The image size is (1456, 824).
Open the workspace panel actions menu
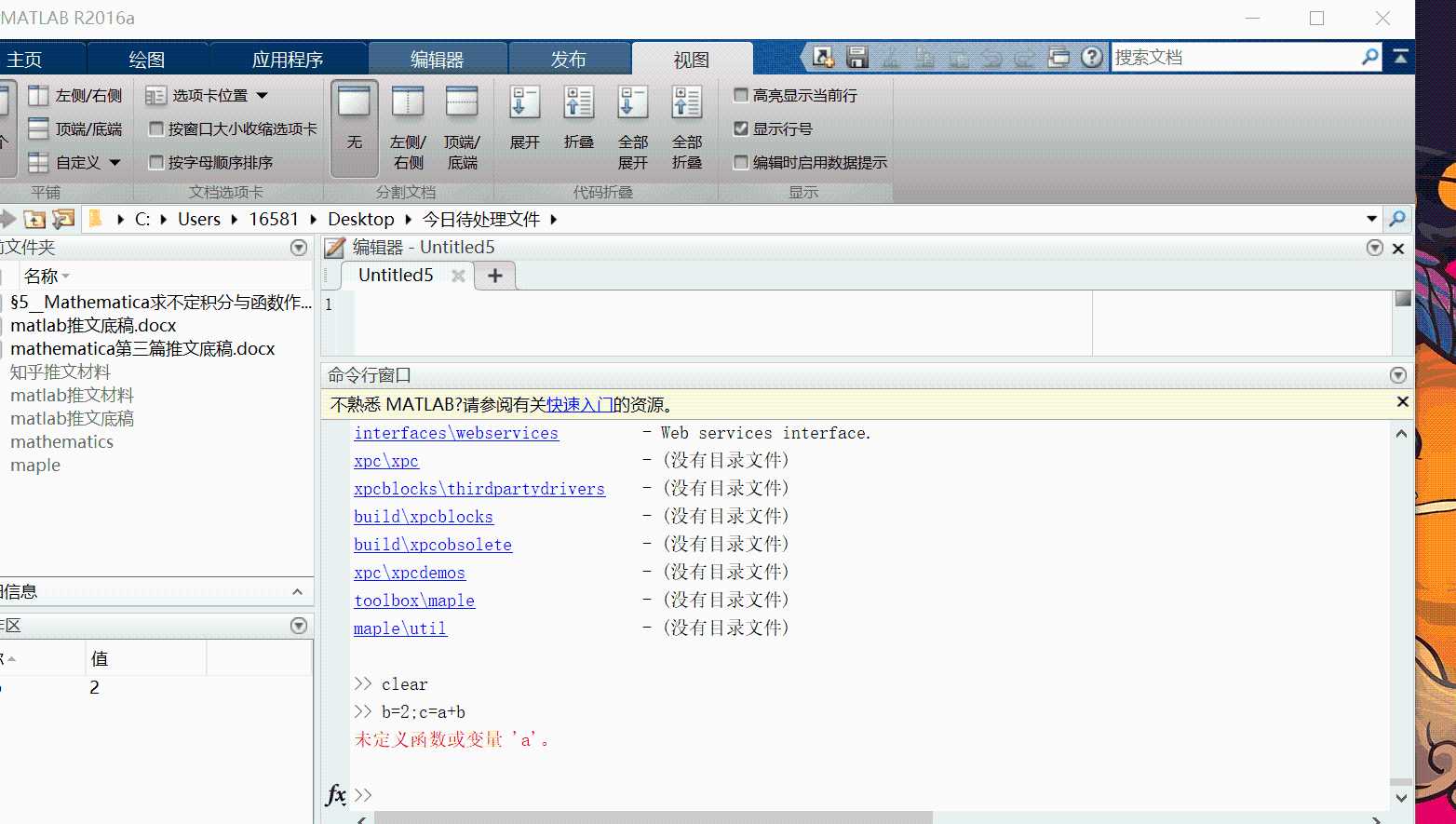coord(299,626)
